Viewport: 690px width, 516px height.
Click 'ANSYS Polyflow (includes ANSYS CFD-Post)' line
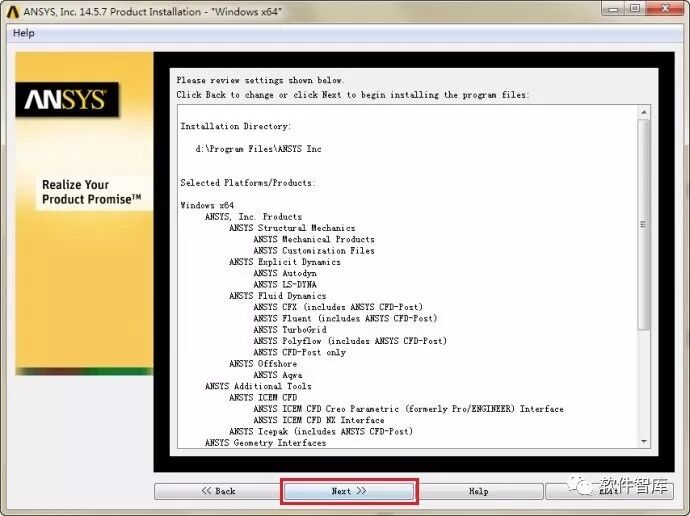(350, 341)
